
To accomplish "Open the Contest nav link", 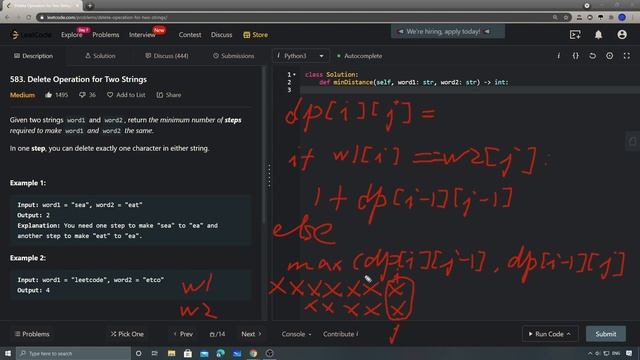I will [x=190, y=35].
